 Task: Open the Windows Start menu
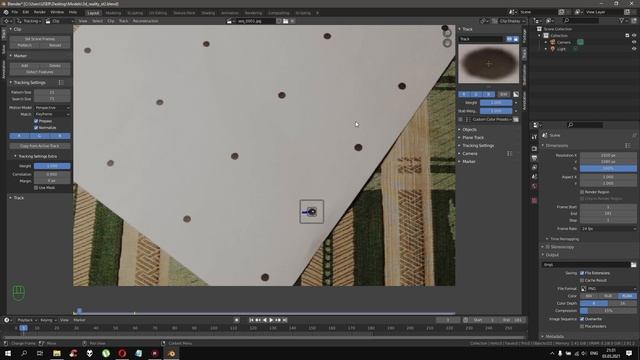click(x=8, y=353)
